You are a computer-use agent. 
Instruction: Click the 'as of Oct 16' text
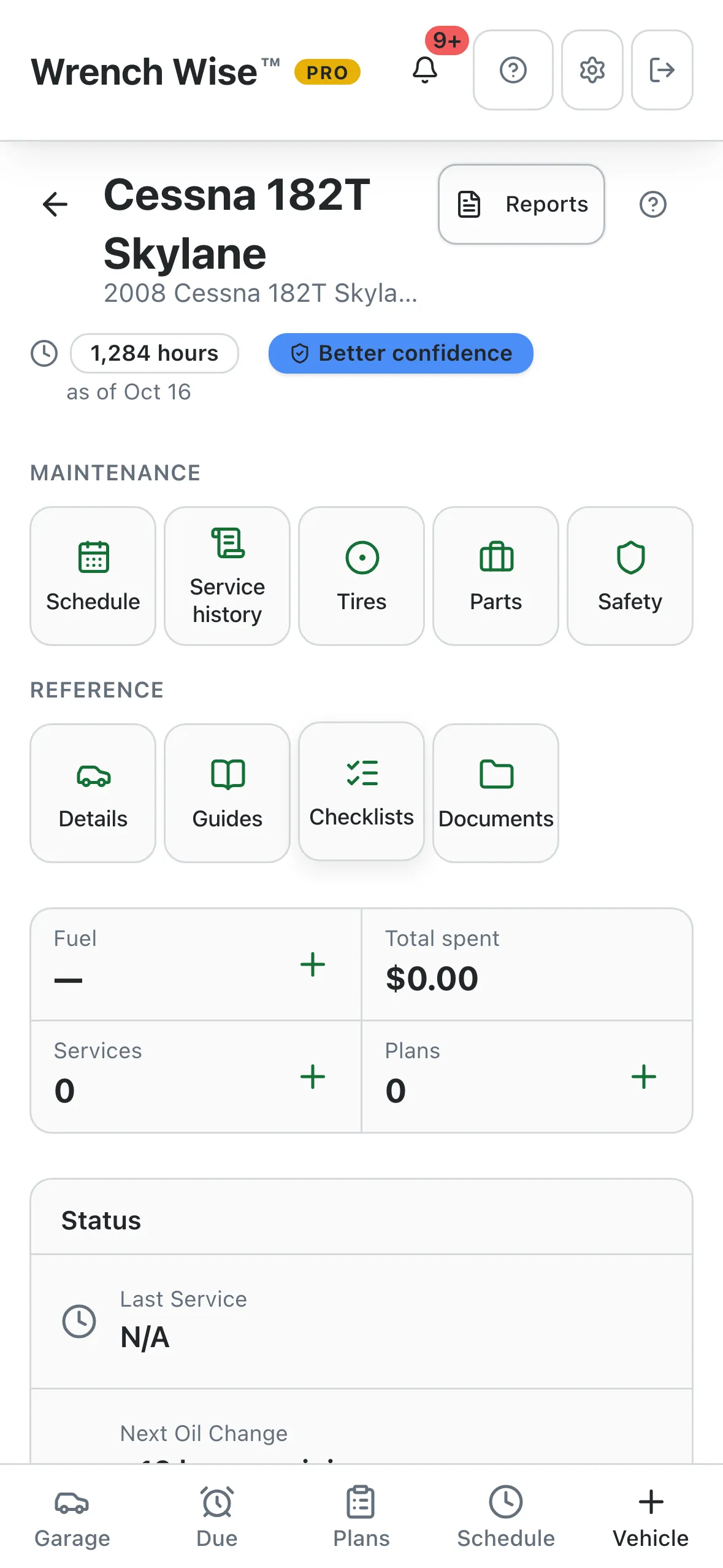click(x=129, y=392)
